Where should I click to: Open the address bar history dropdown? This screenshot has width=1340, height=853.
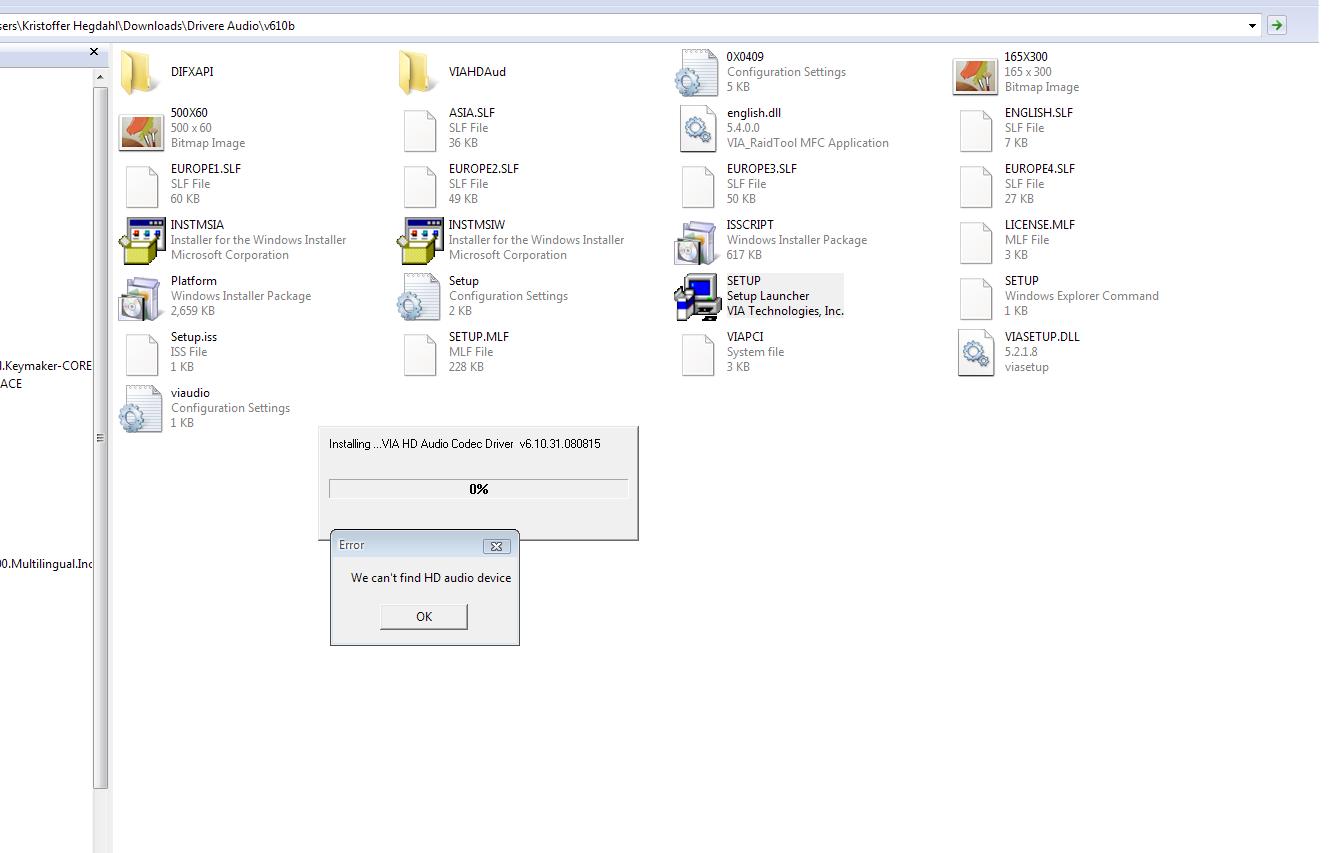(1252, 26)
